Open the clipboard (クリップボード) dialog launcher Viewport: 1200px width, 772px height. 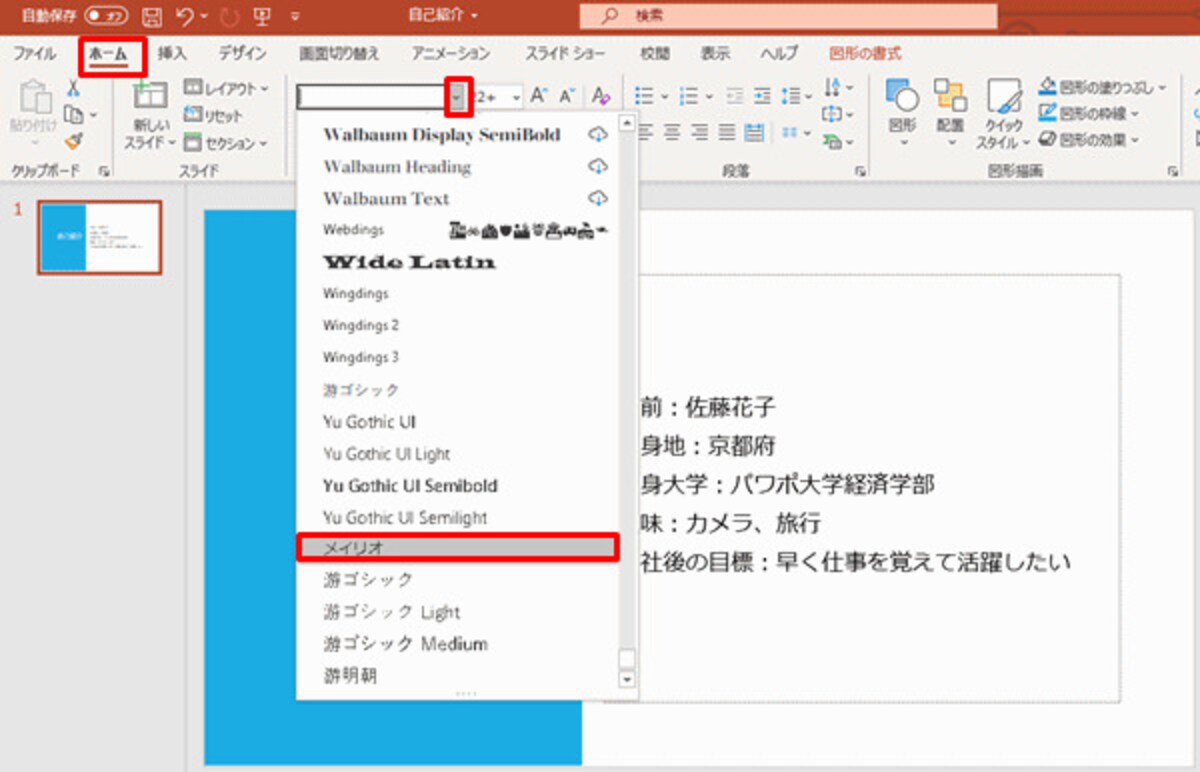coord(104,172)
